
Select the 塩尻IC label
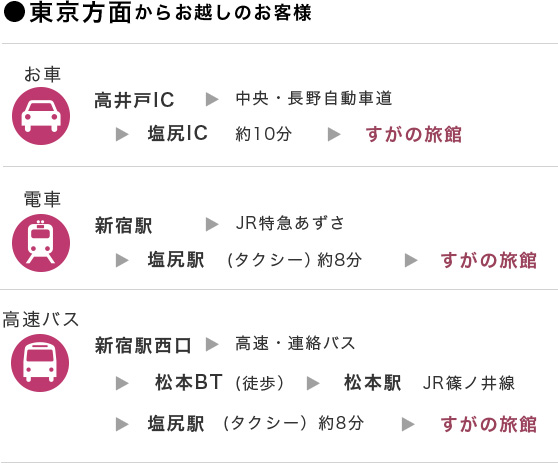tap(178, 133)
